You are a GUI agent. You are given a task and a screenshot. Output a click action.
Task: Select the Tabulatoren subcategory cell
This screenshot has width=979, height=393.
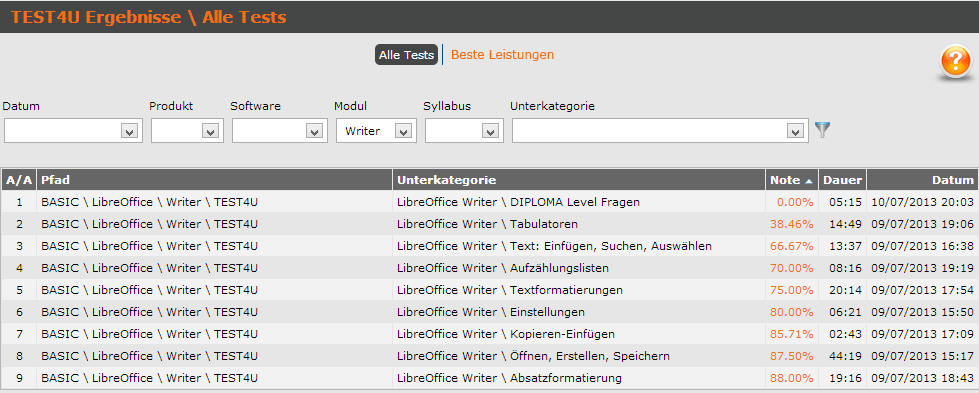pyautogui.click(x=579, y=224)
